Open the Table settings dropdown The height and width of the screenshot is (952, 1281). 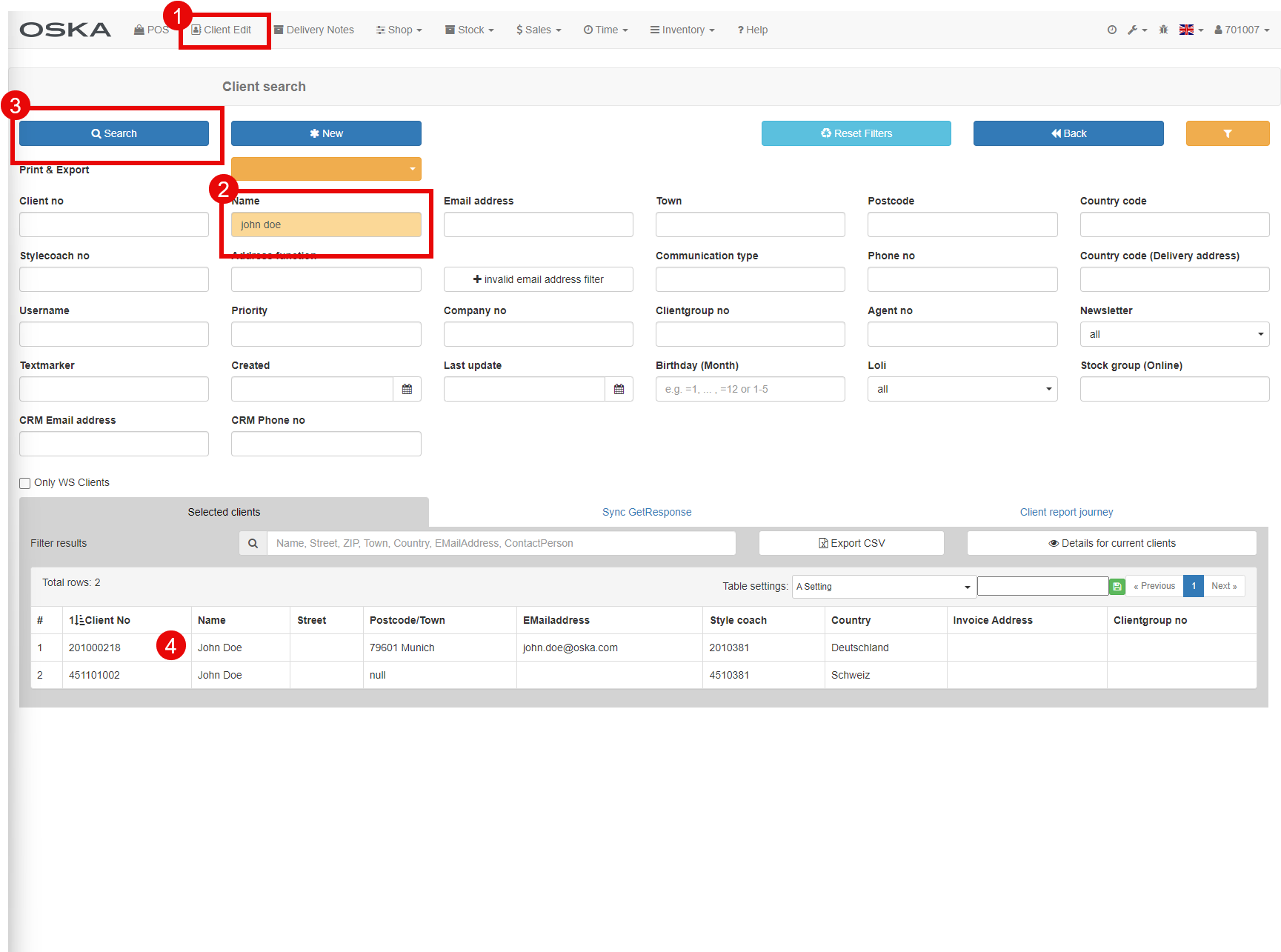(x=884, y=586)
